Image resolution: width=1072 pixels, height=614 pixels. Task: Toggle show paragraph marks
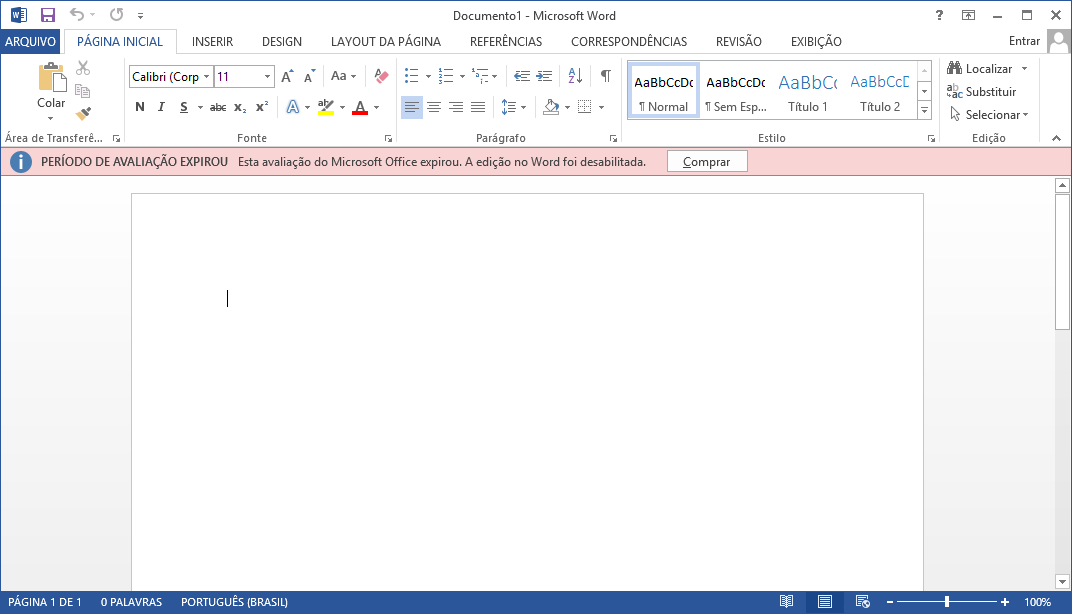click(606, 76)
